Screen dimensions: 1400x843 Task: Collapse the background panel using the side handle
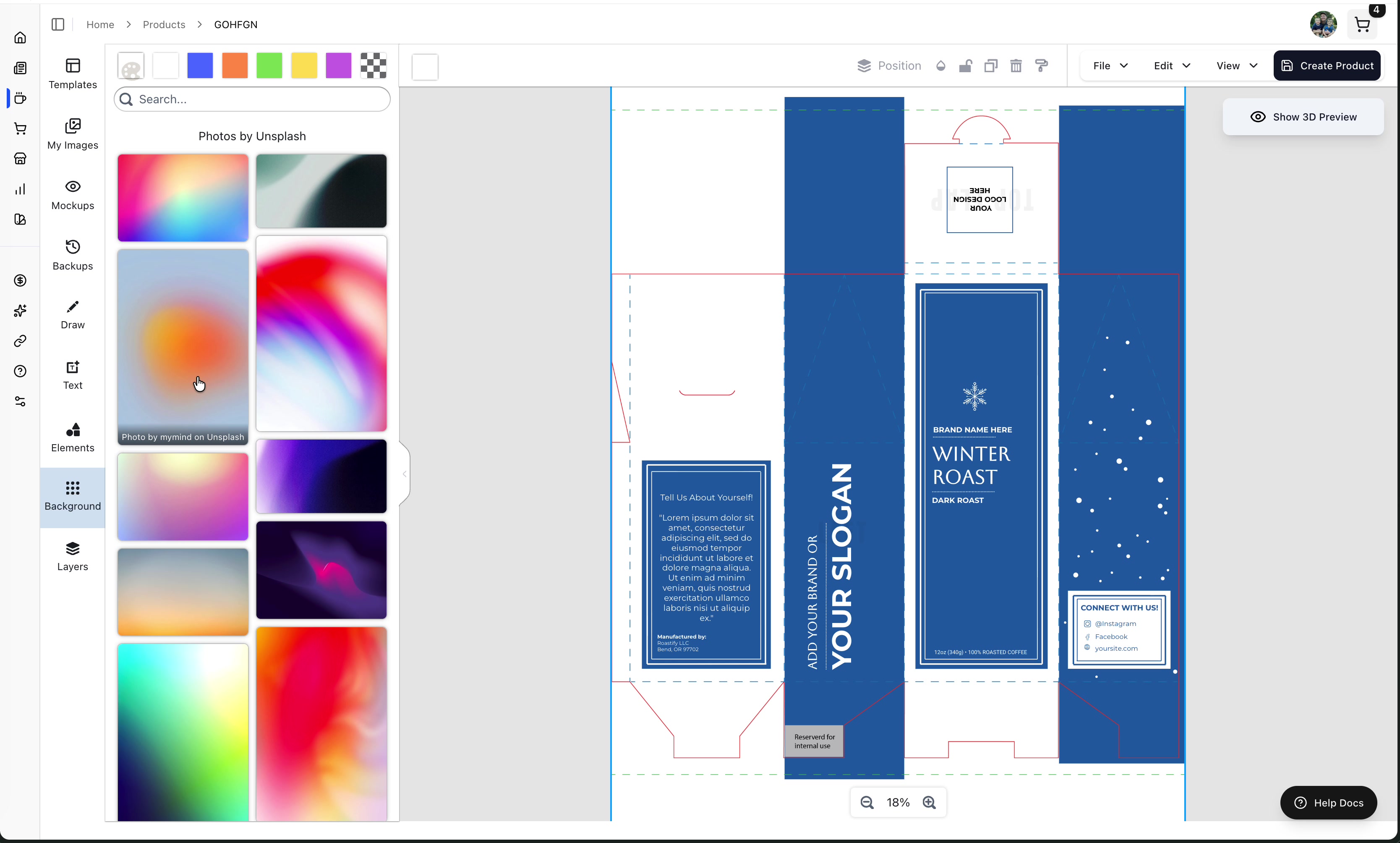(x=404, y=474)
